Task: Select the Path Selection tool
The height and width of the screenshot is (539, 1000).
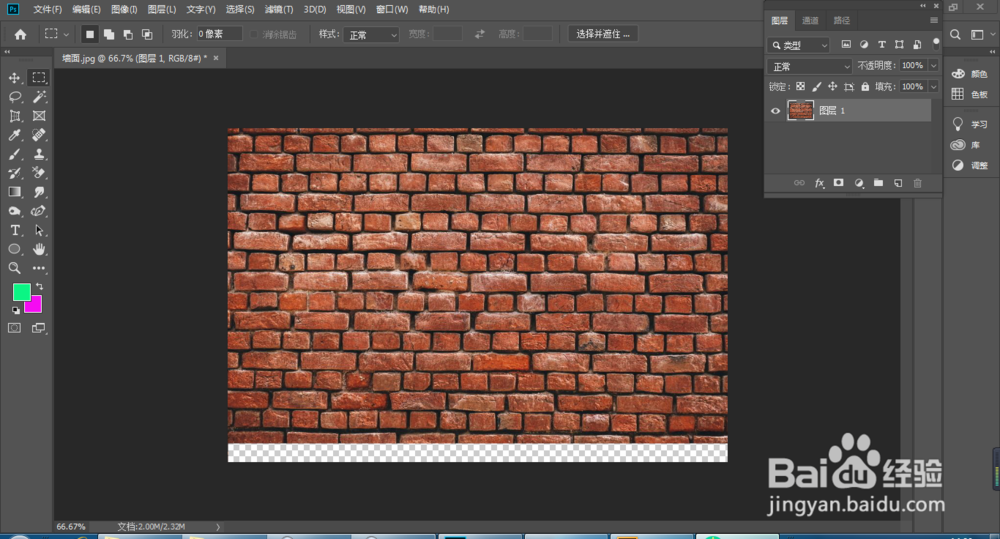Action: click(x=39, y=230)
